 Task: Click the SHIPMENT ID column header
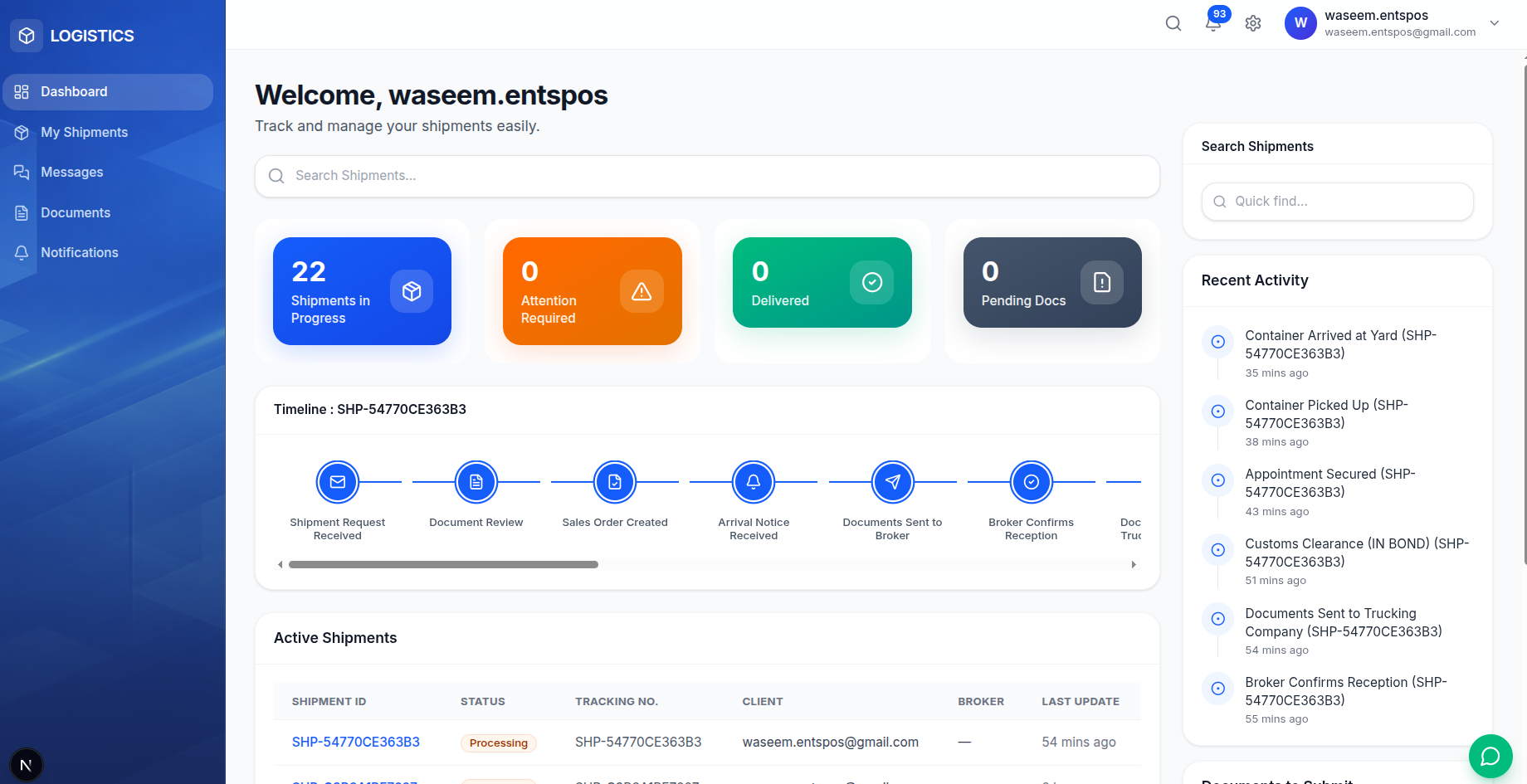tap(329, 702)
